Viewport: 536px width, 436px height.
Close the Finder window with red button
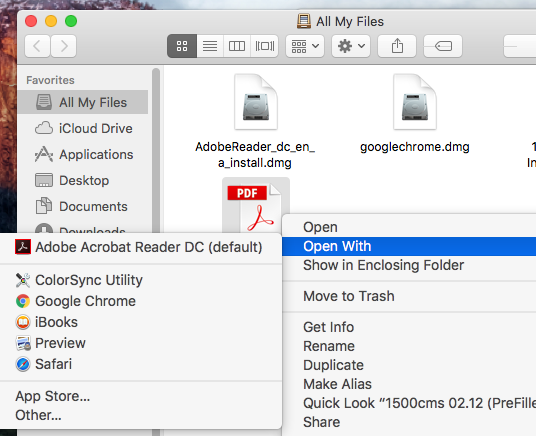tap(31, 21)
